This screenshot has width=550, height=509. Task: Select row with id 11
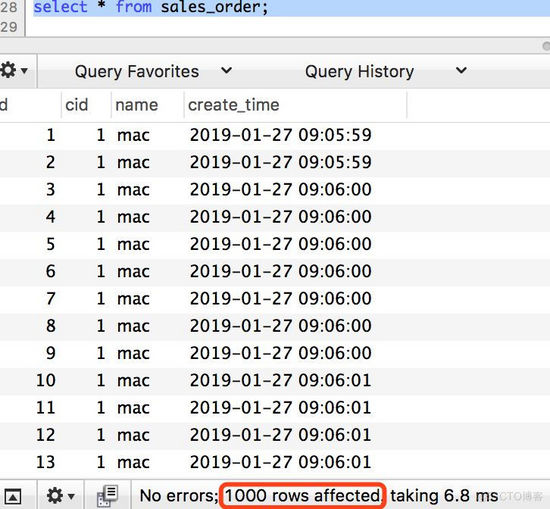coord(275,408)
